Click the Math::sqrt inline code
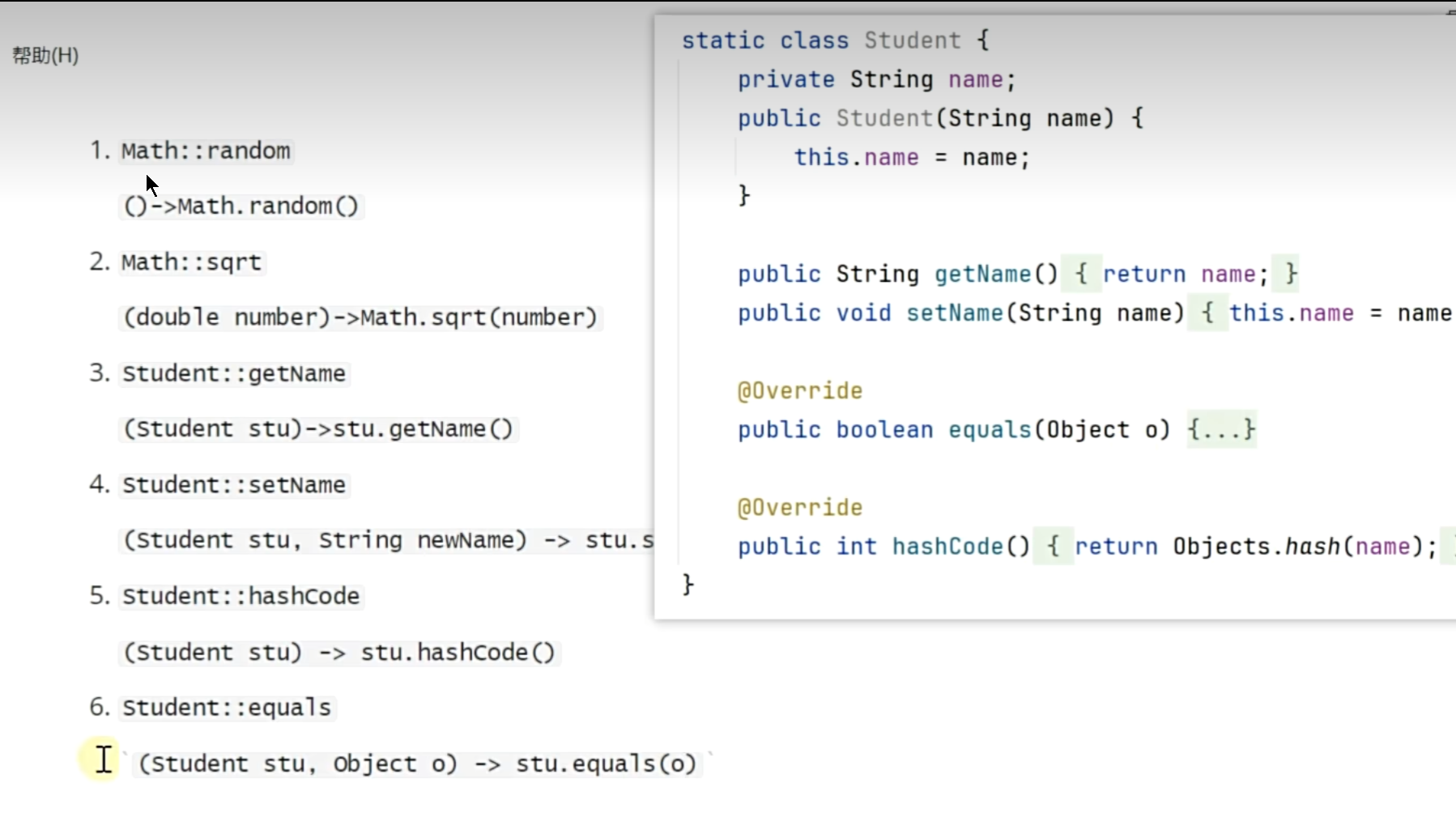 (191, 262)
